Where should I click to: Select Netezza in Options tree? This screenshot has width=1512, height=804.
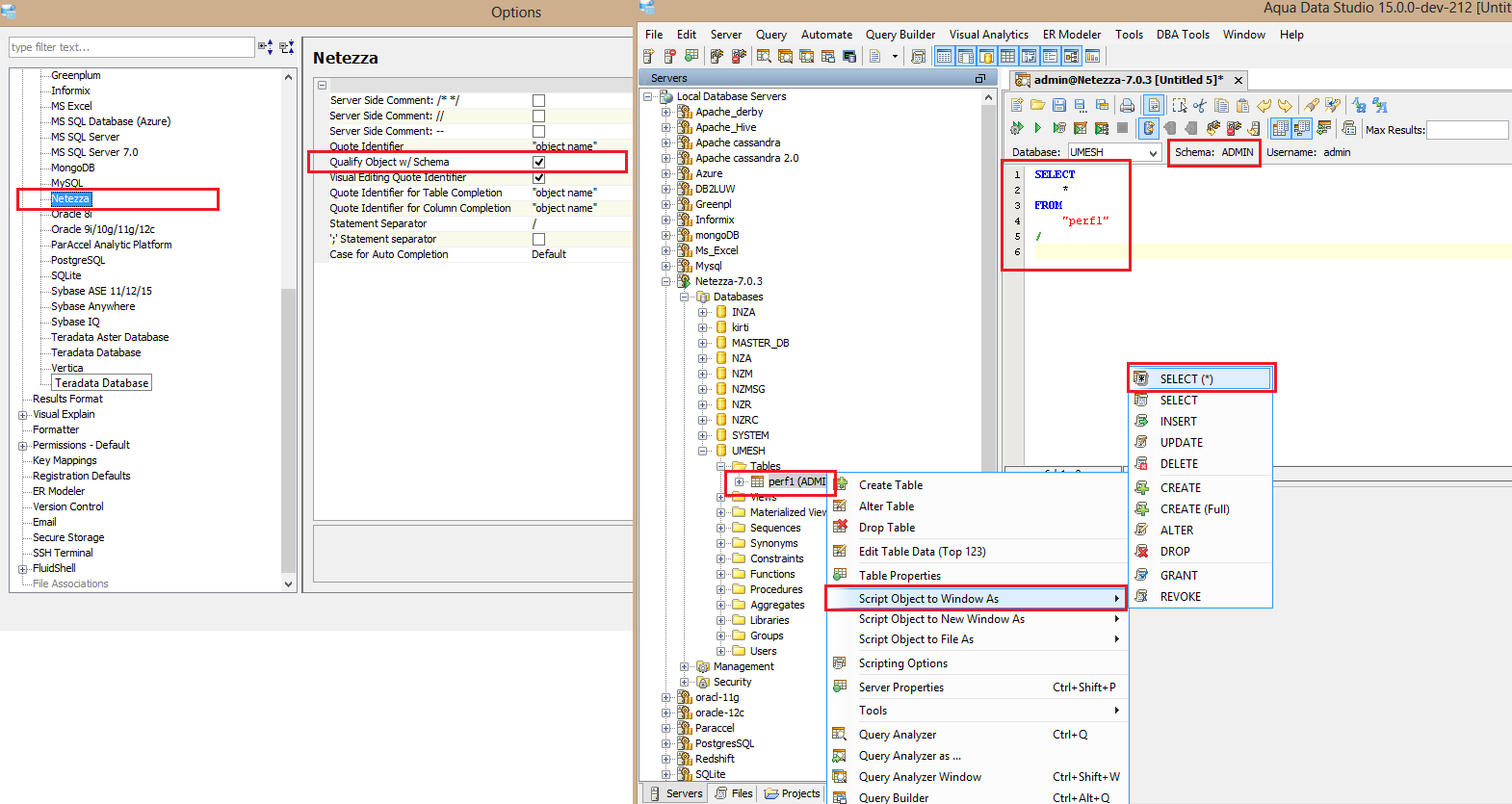point(70,198)
